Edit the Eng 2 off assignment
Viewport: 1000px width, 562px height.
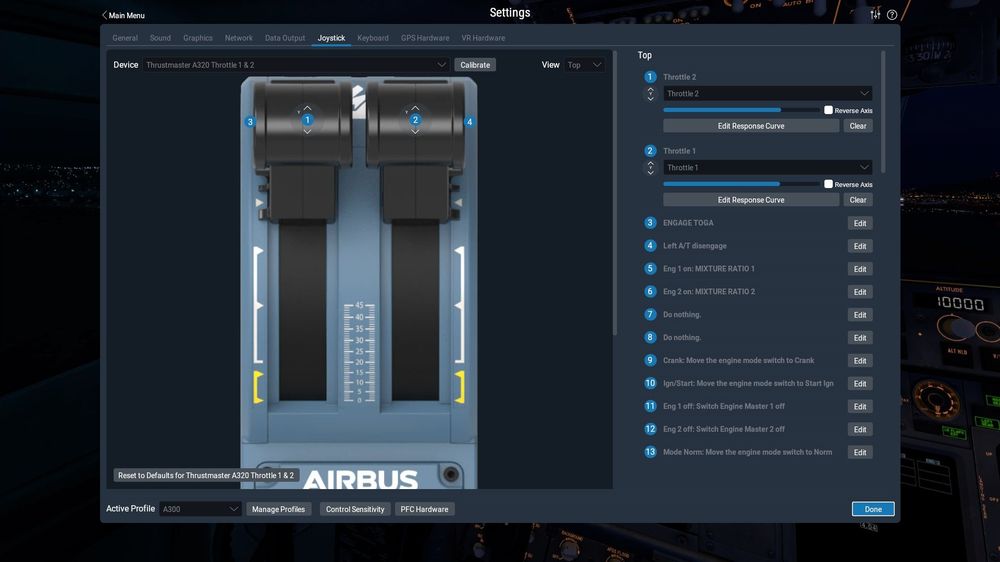click(860, 430)
